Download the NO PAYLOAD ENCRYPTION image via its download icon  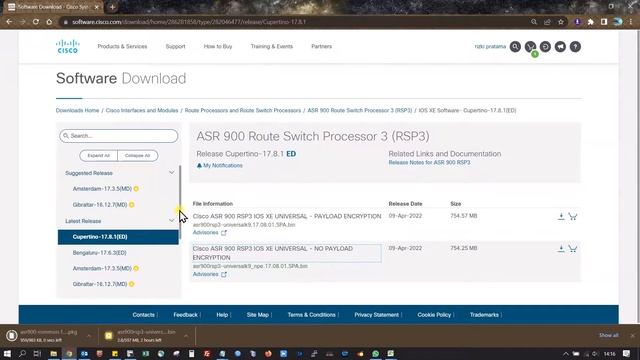[x=561, y=249]
